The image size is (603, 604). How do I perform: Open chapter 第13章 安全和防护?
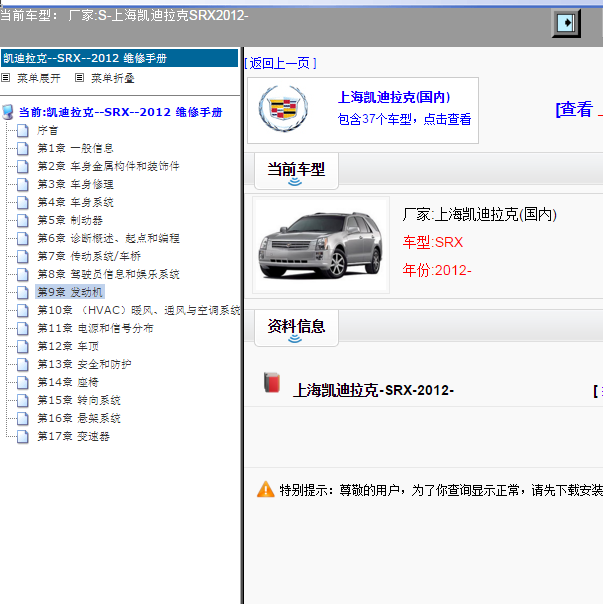click(84, 364)
